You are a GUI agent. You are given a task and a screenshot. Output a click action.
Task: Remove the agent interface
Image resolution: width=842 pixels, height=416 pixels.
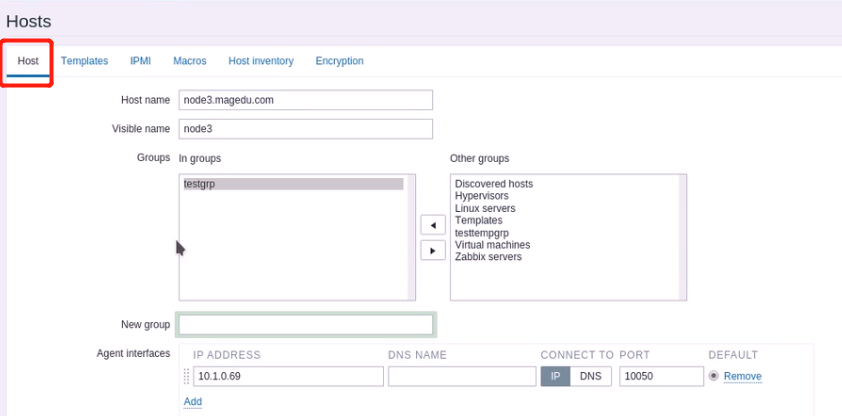pyautogui.click(x=743, y=376)
